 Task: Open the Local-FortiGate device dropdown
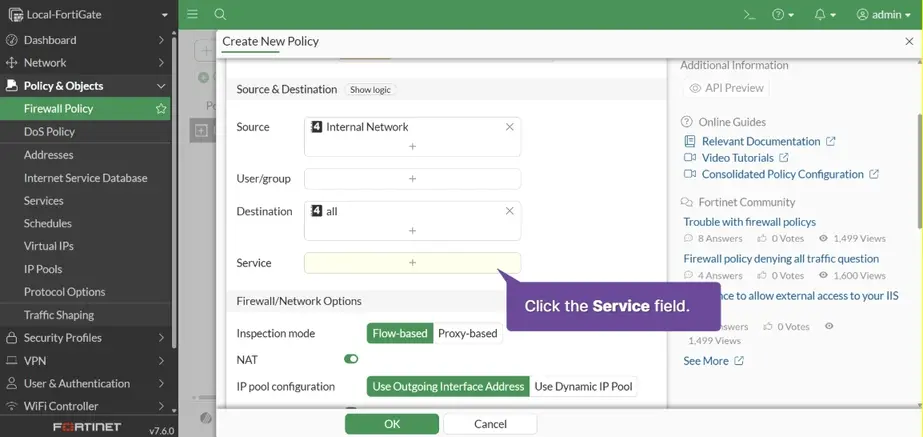pos(88,15)
